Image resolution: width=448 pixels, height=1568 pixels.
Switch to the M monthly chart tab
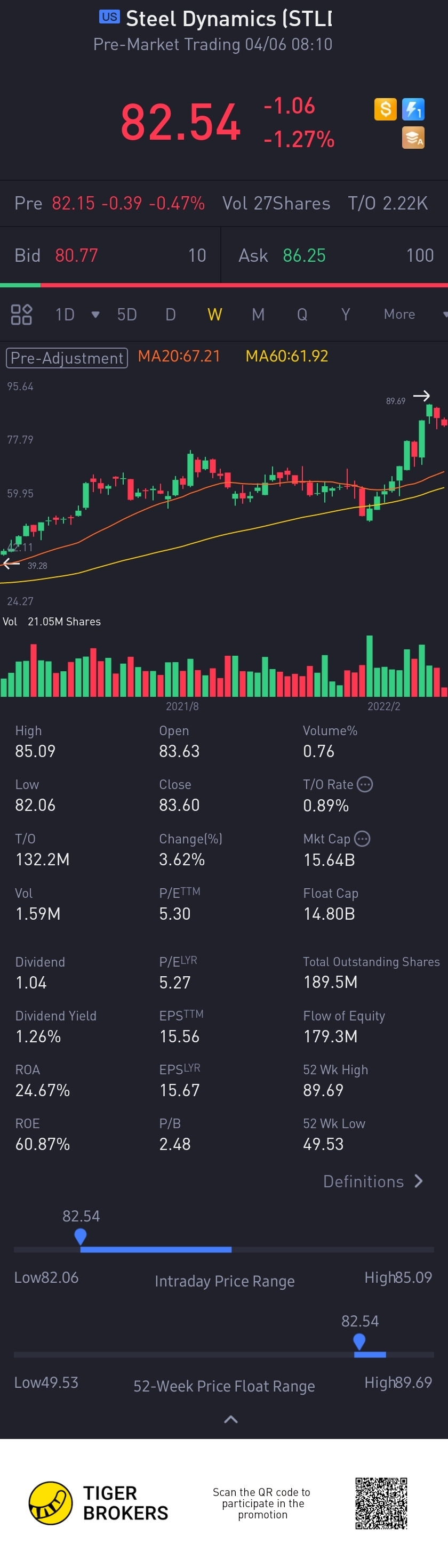click(258, 315)
